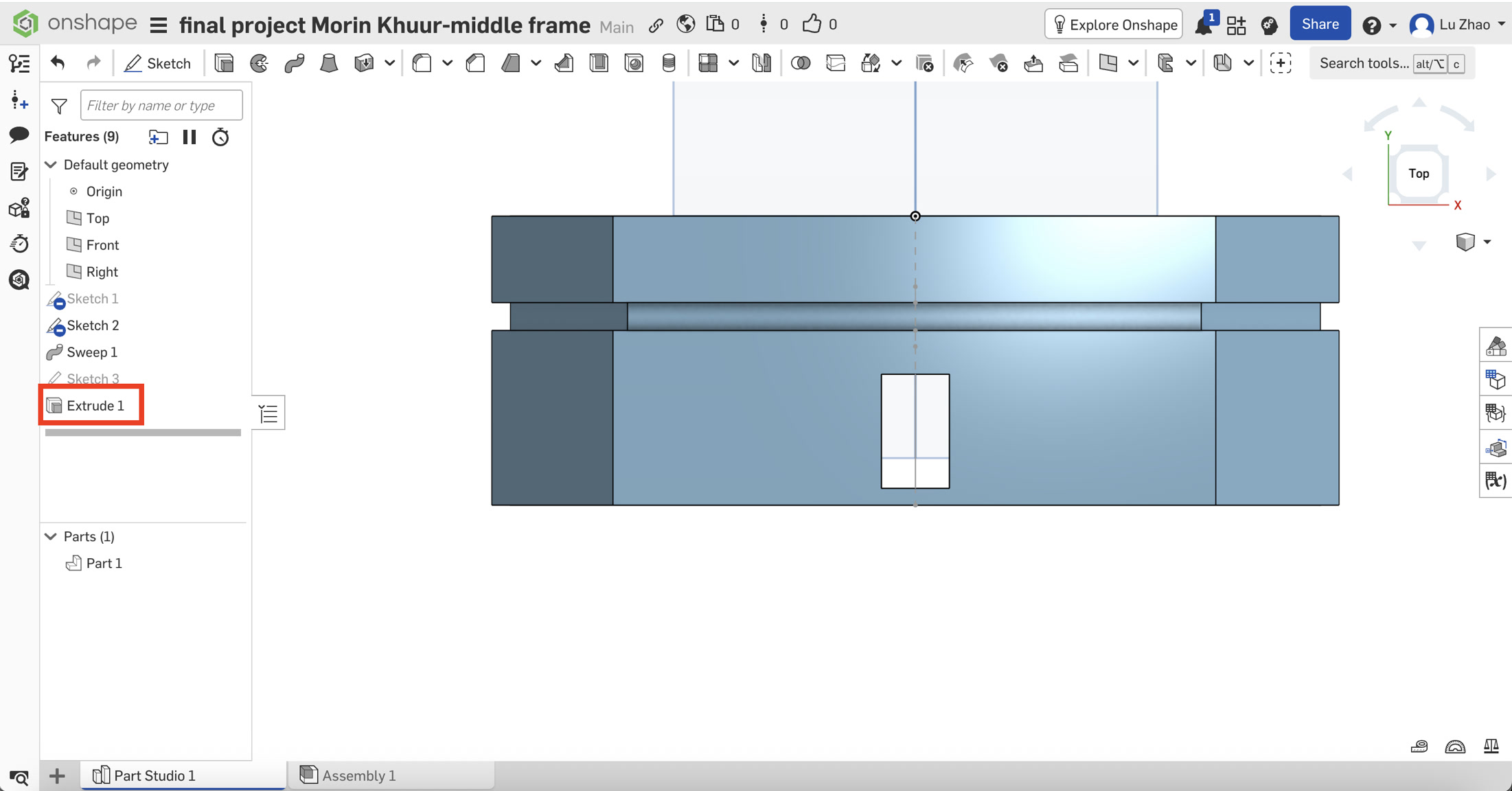This screenshot has height=791, width=1512.
Task: Open the Help menu
Action: click(x=1379, y=25)
